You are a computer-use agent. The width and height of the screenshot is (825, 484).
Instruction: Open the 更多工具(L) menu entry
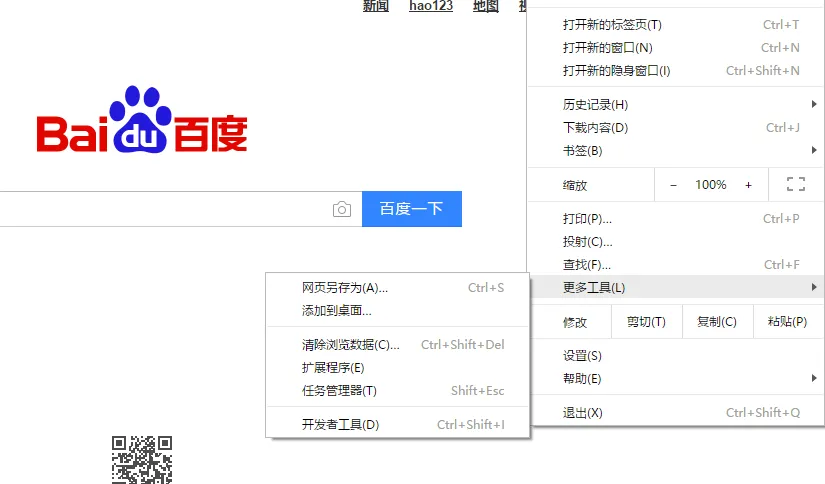676,288
